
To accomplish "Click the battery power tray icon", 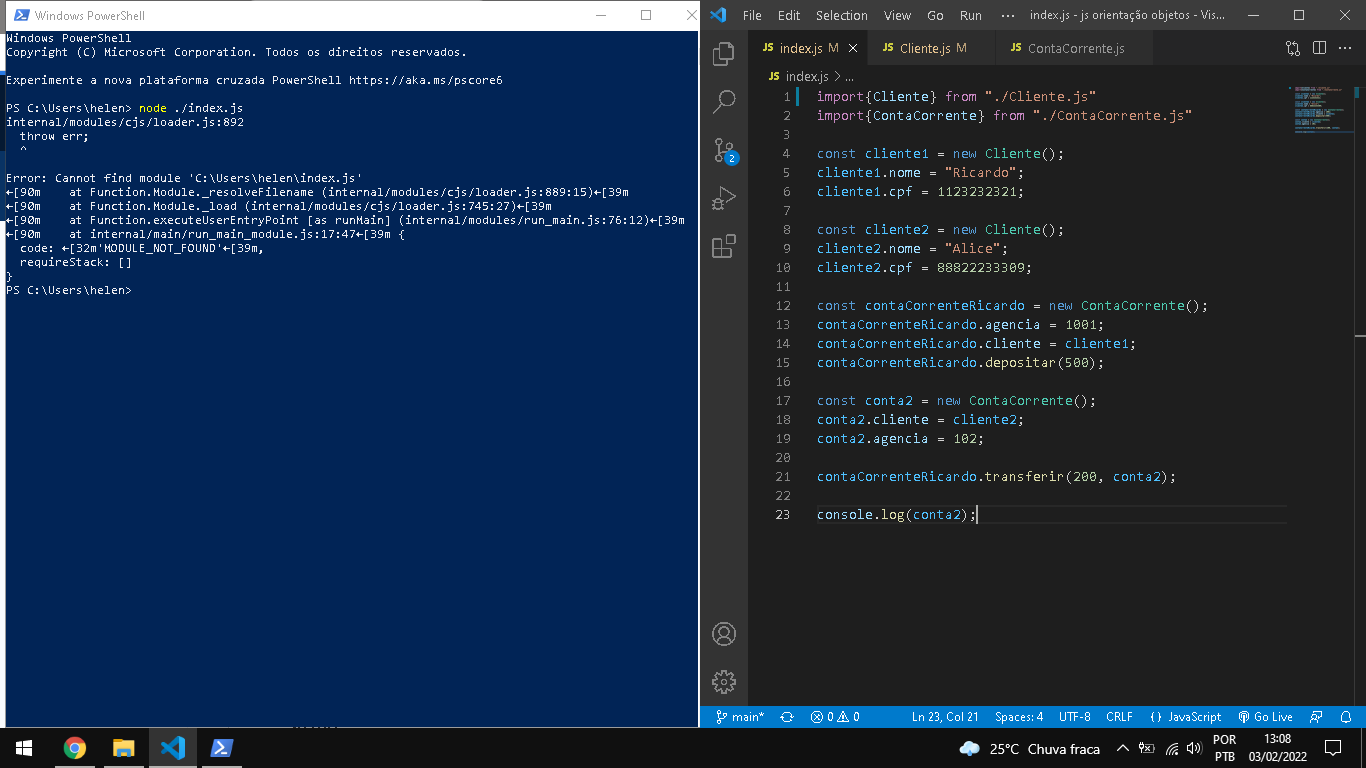I will 1147,748.
